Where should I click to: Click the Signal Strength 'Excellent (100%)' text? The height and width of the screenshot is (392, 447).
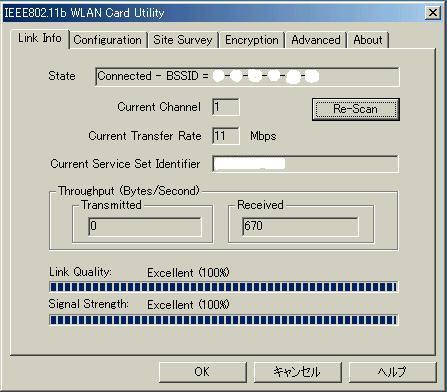(x=188, y=305)
